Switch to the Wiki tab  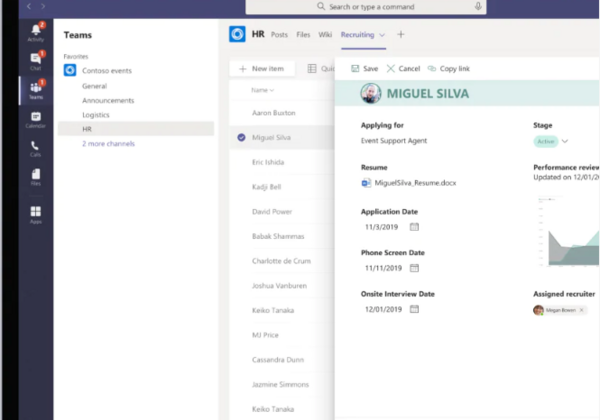[325, 35]
